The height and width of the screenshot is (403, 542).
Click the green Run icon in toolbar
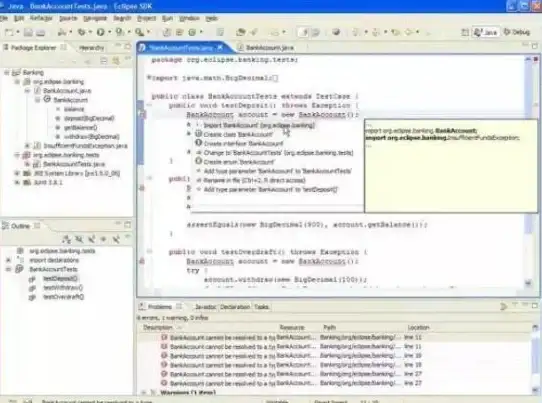pos(101,32)
